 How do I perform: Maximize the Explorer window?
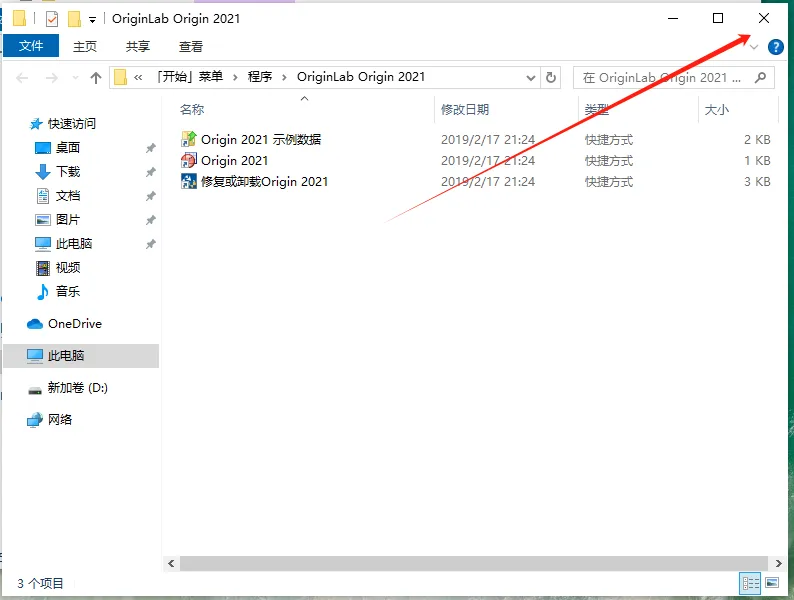pos(718,18)
